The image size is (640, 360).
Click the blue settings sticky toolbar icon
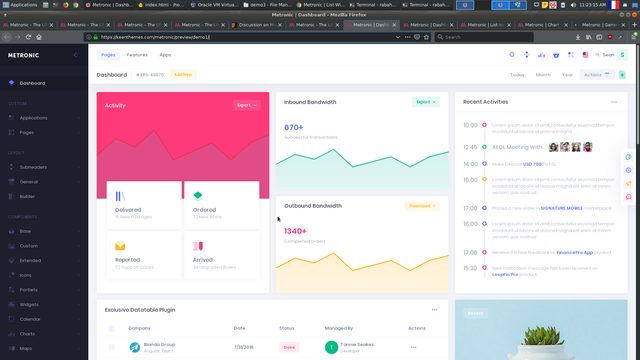(629, 170)
